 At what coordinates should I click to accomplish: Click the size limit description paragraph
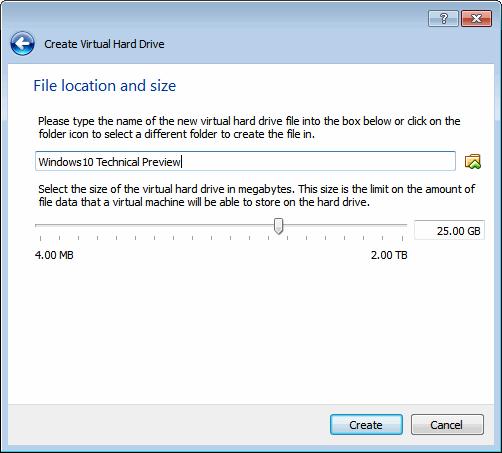click(x=257, y=196)
